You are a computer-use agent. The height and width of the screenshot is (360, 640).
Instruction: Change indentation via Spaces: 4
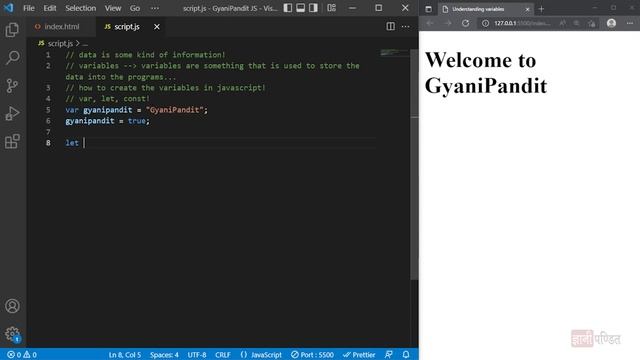[164, 355]
